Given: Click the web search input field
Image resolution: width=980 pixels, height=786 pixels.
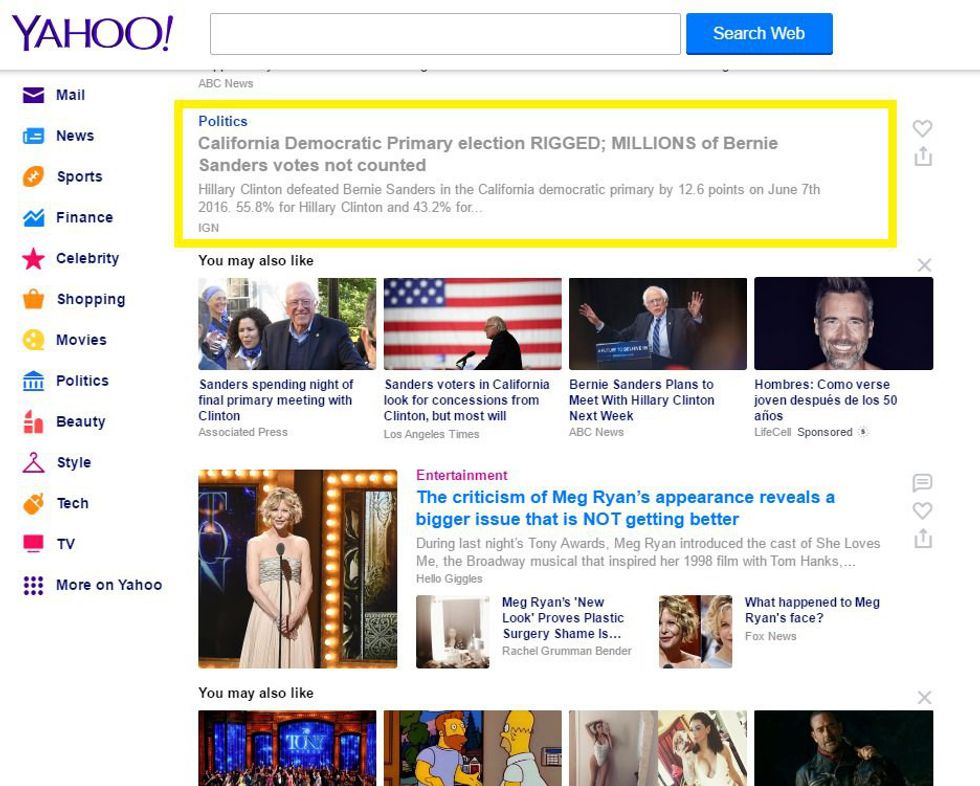Looking at the screenshot, I should point(445,34).
